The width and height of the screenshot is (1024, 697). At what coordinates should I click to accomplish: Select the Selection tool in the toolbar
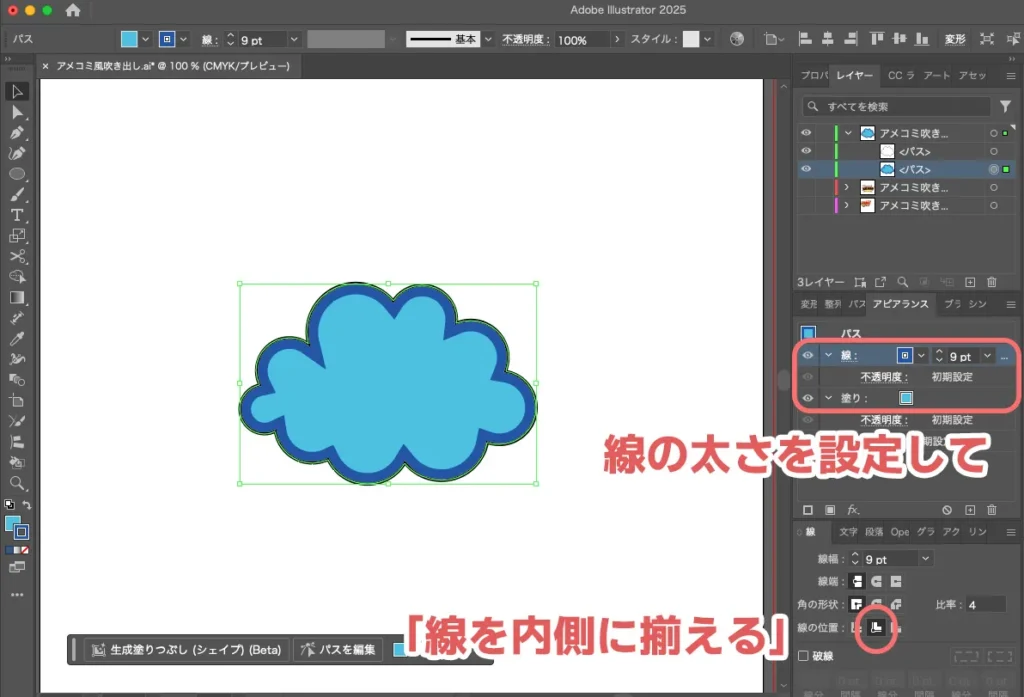(17, 92)
